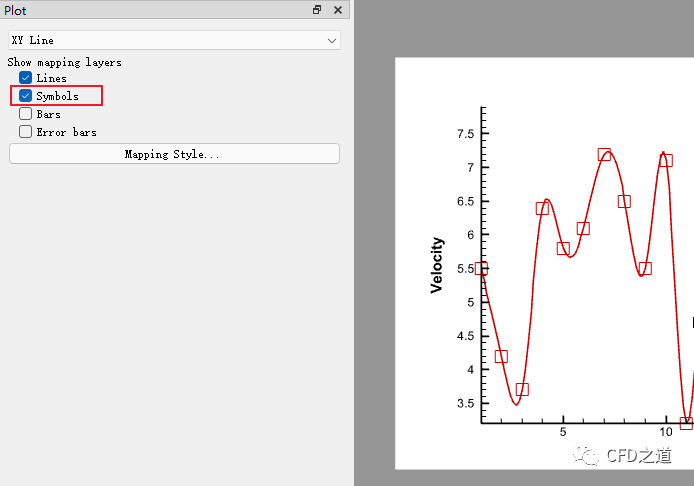Viewport: 694px width, 486px height.
Task: Undock the Plot panel using float icon
Action: [x=317, y=10]
